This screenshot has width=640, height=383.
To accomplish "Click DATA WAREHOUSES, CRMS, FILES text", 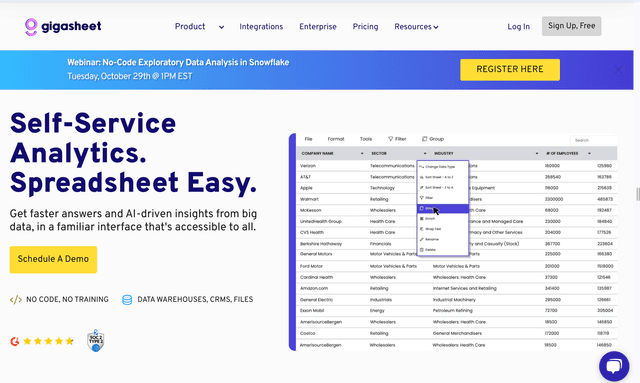I will click(195, 300).
